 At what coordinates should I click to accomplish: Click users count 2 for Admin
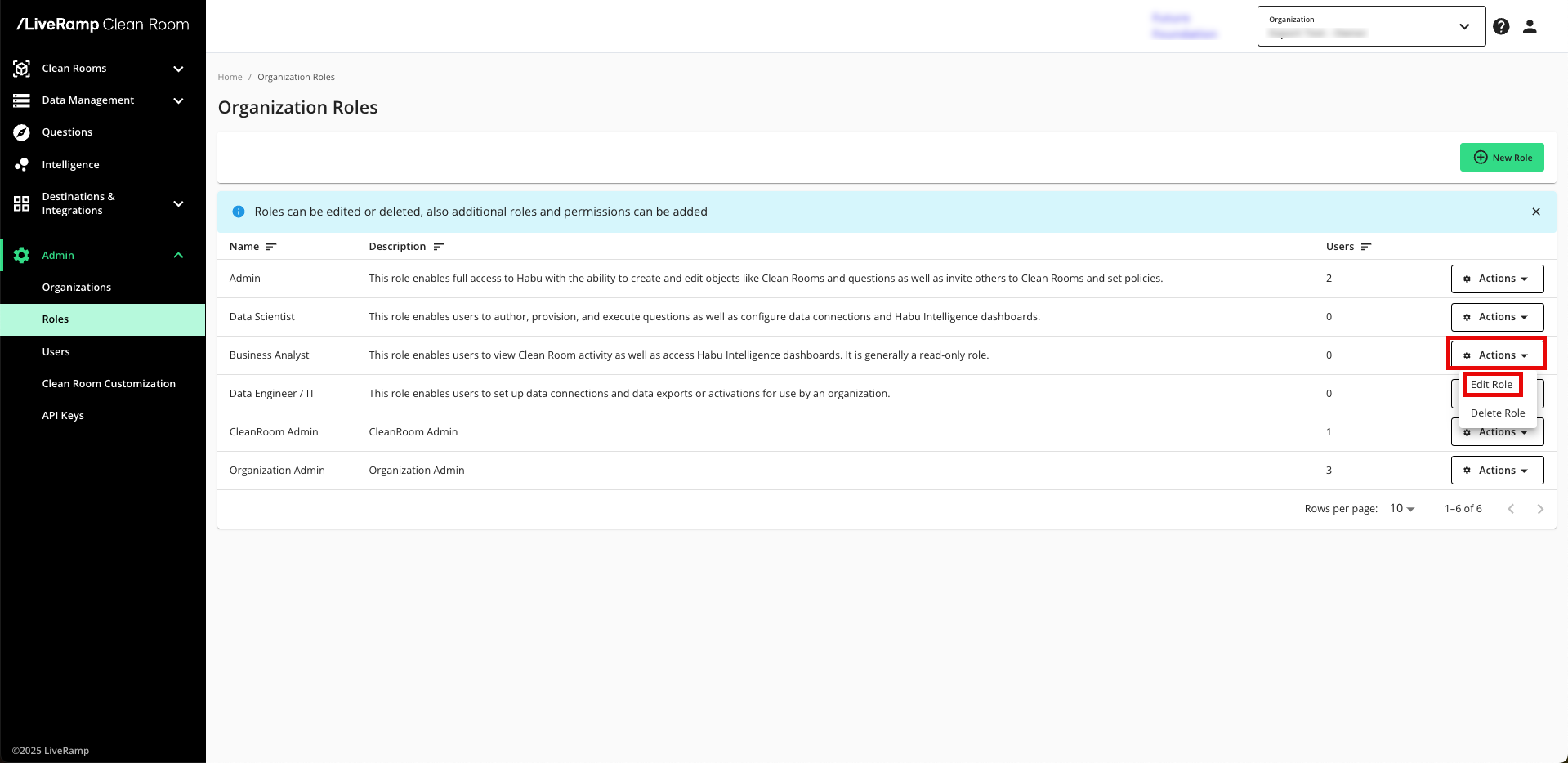tap(1329, 279)
